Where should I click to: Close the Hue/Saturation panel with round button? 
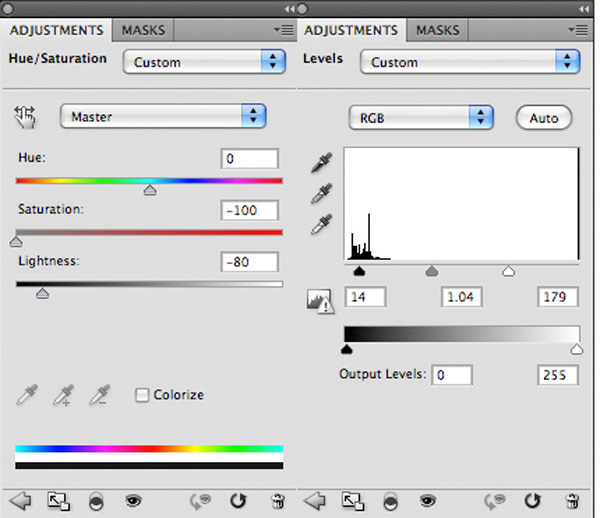(8, 8)
